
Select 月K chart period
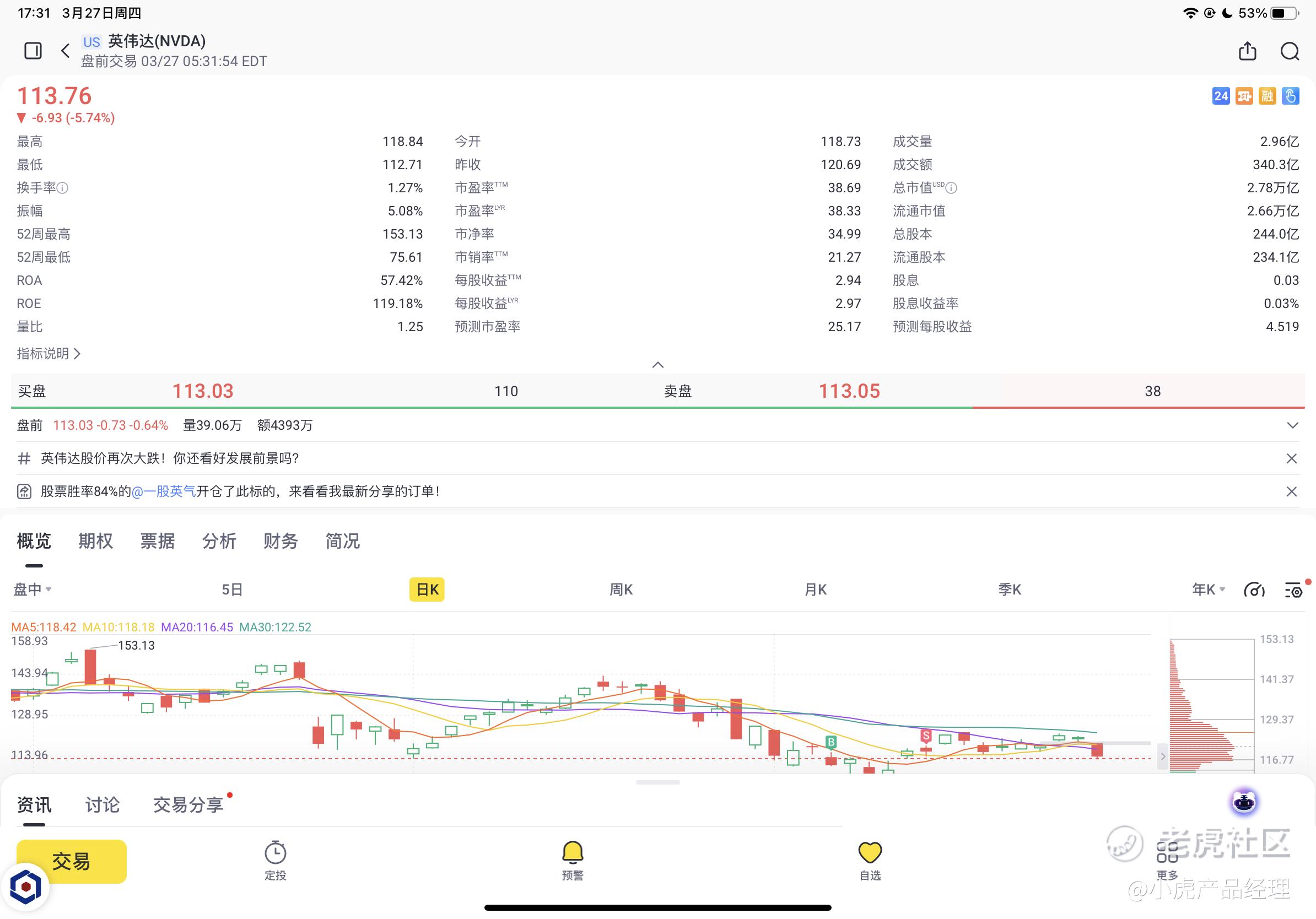[816, 590]
